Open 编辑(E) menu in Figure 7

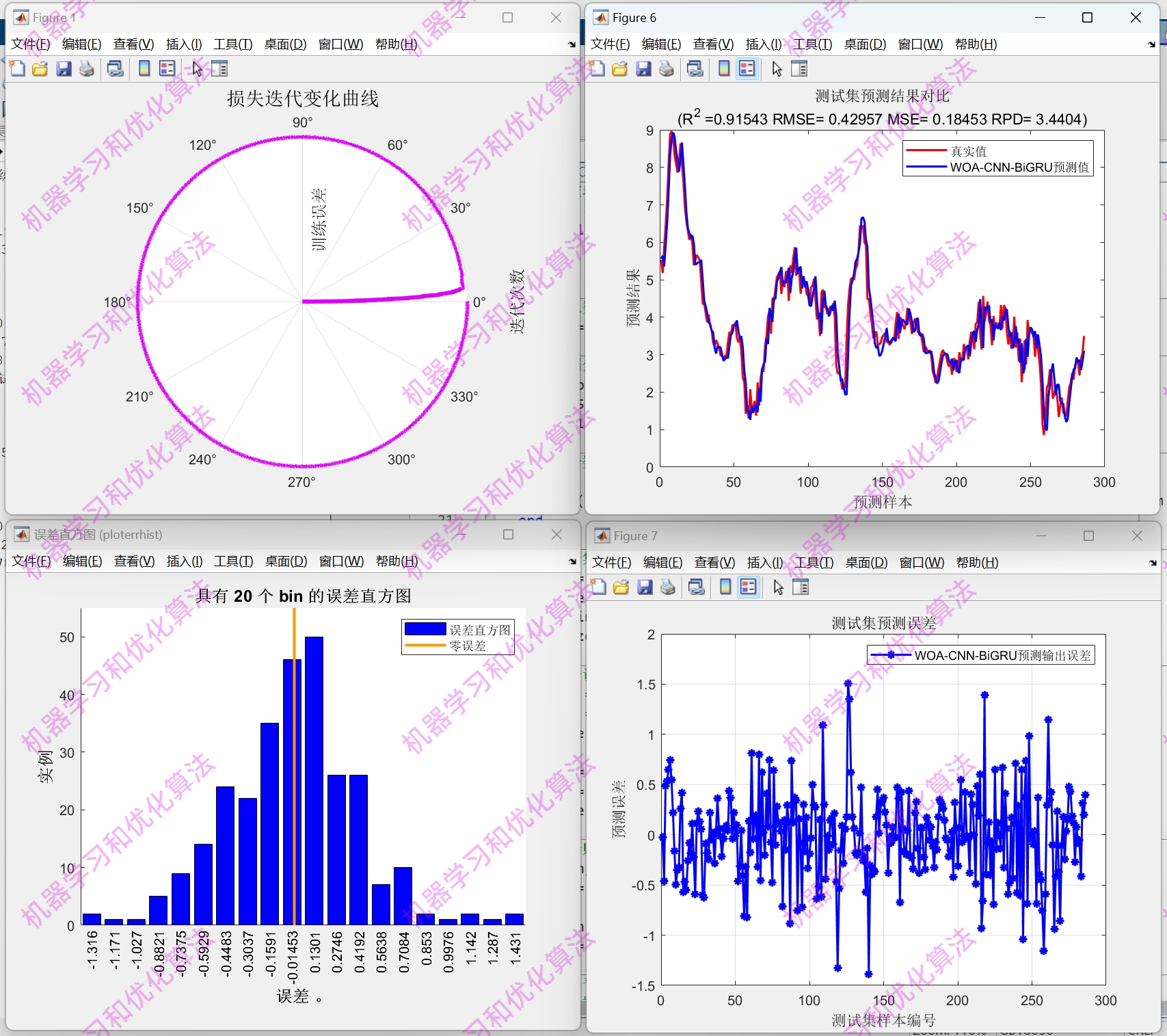[x=663, y=563]
